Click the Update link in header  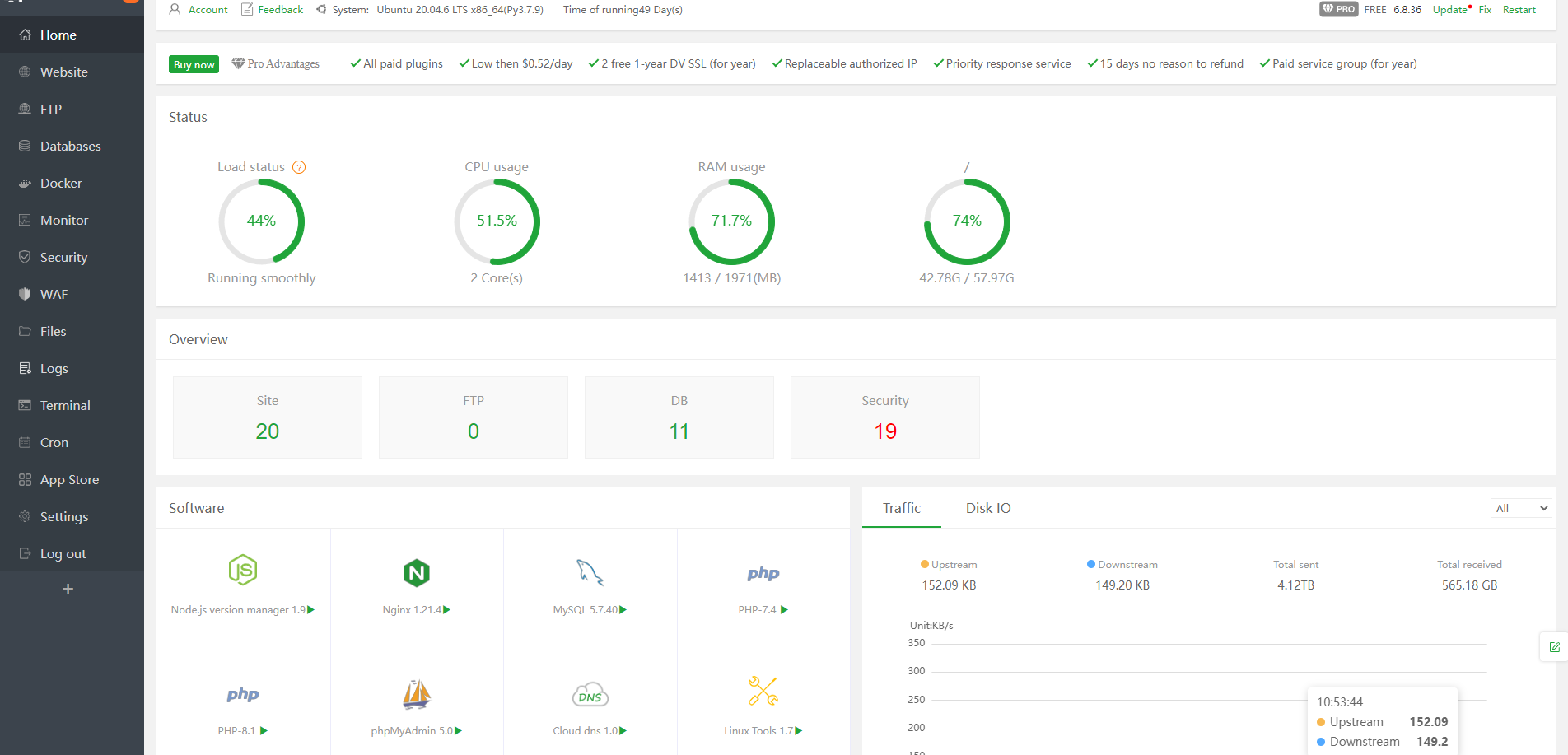coord(1449,10)
